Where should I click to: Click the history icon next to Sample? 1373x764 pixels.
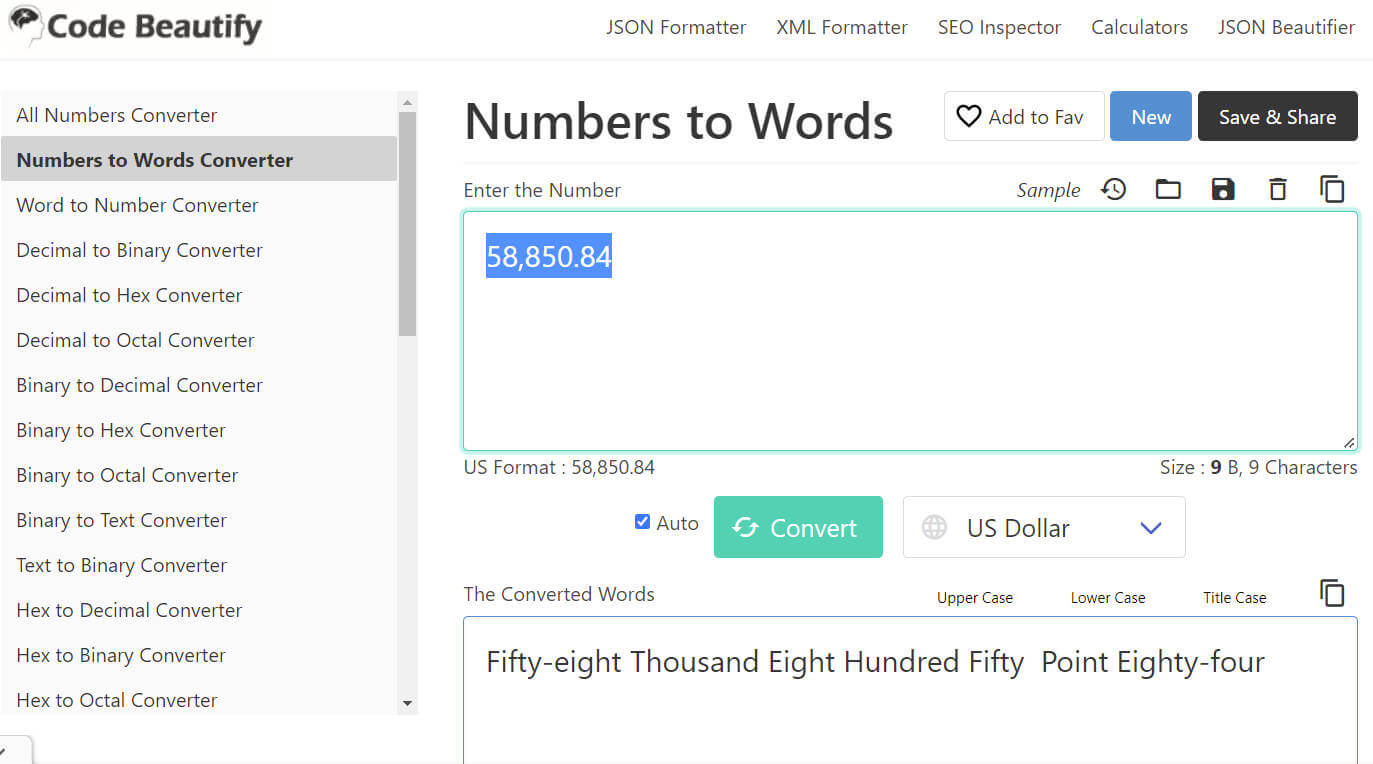1113,189
